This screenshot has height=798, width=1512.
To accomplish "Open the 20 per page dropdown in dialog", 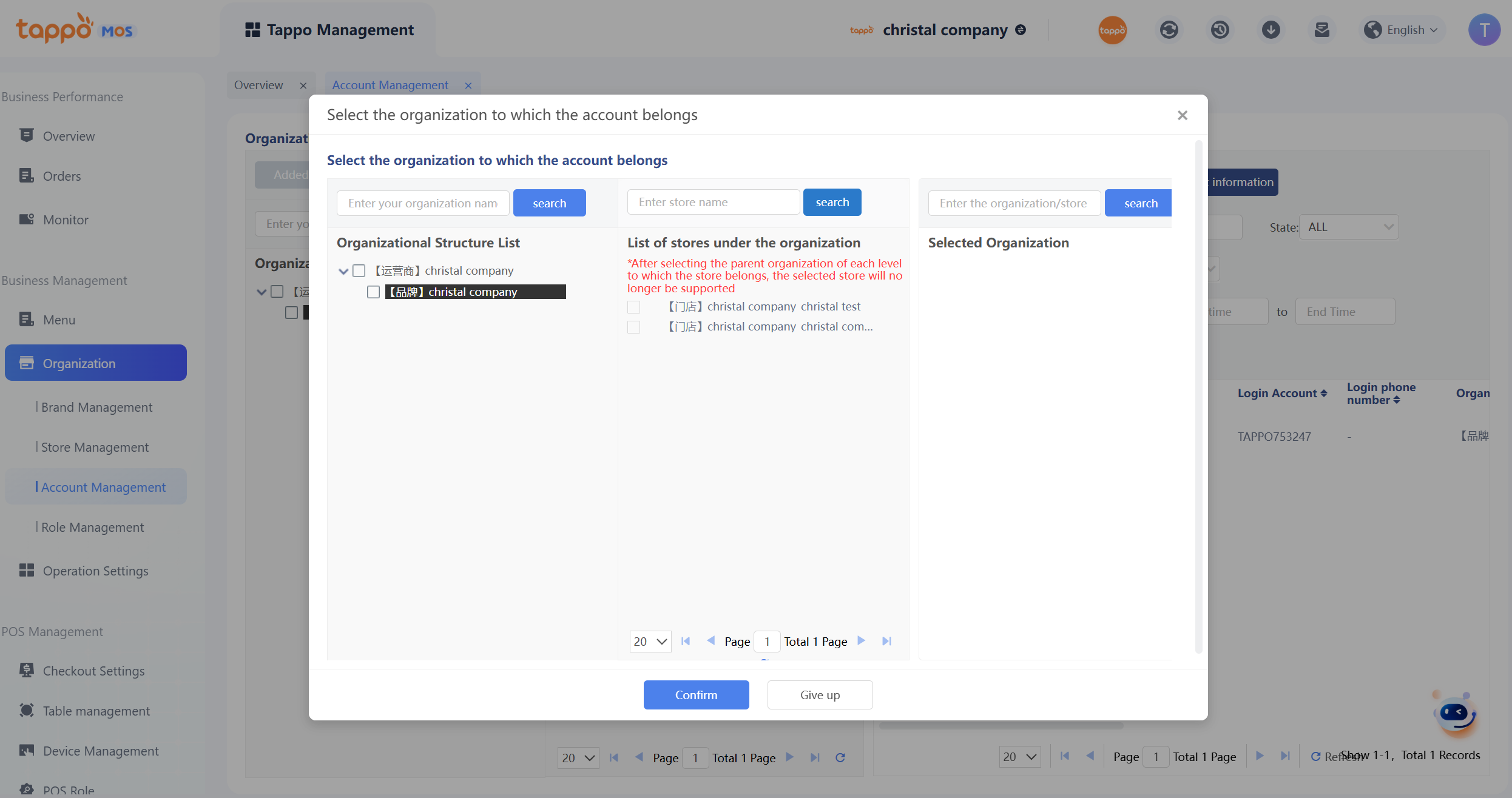I will pos(650,641).
